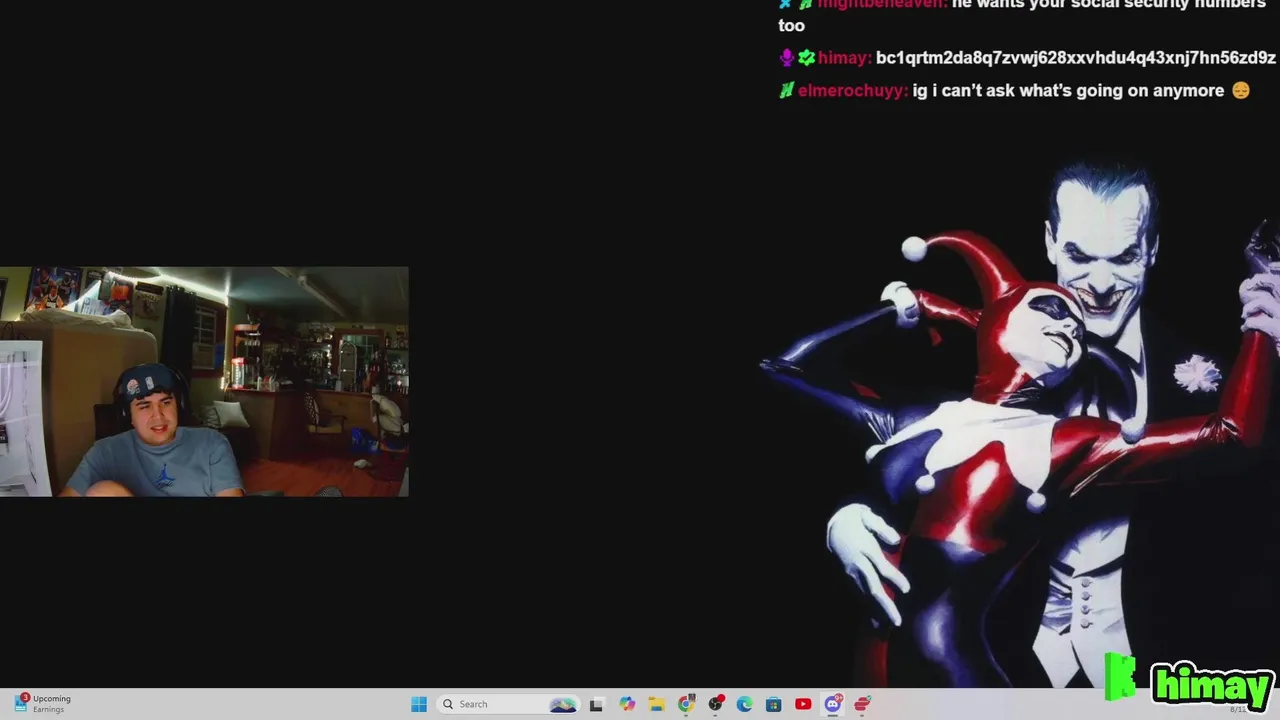Screen dimensions: 1280x720
Task: Click the search highlight image in Search box
Action: [x=563, y=704]
